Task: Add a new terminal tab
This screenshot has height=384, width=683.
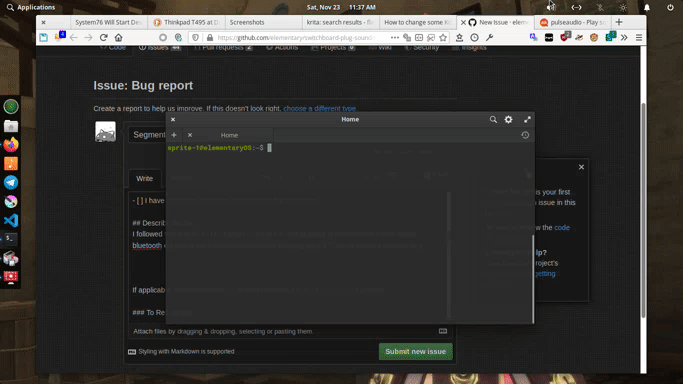Action: (x=174, y=135)
